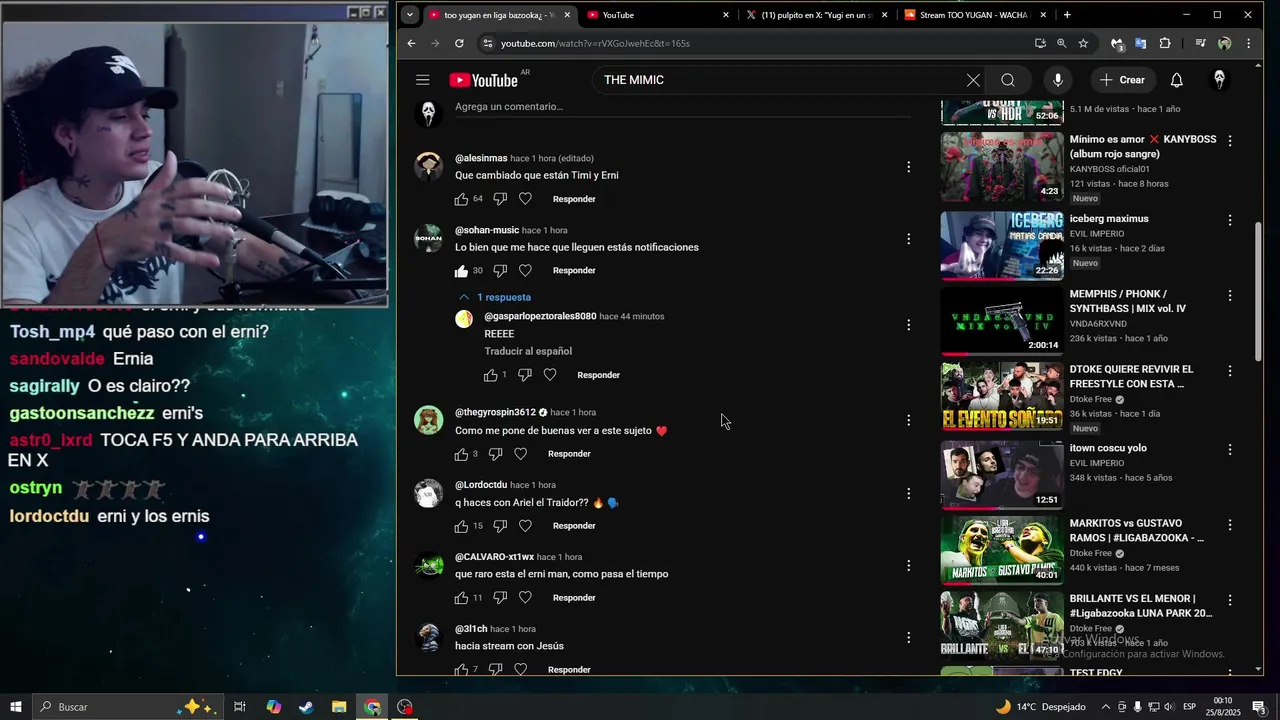Open 'iceberg maximus' video thumbnail
Viewport: 1280px width, 720px height.
(x=1002, y=245)
